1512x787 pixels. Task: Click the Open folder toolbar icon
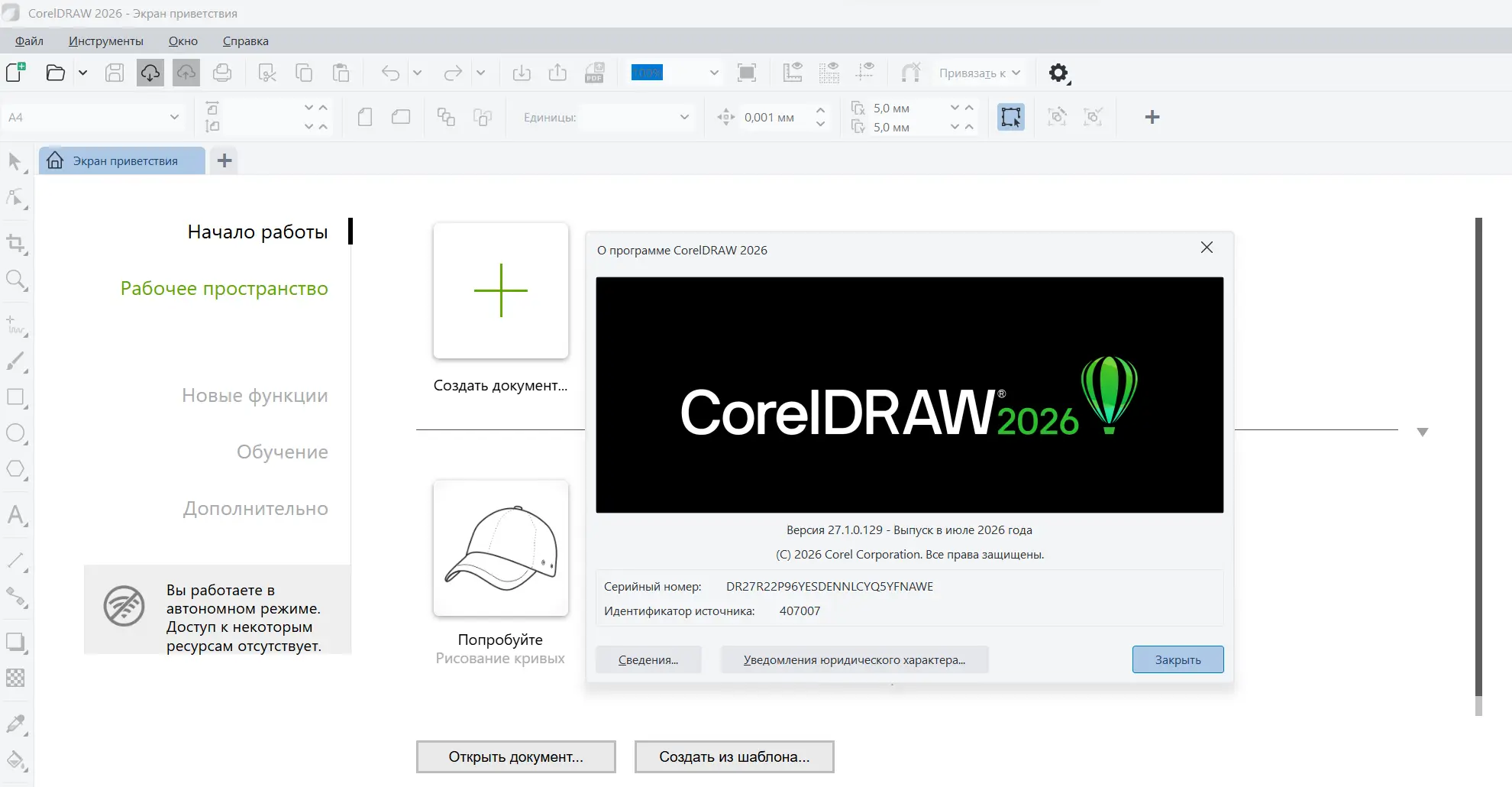tap(55, 73)
